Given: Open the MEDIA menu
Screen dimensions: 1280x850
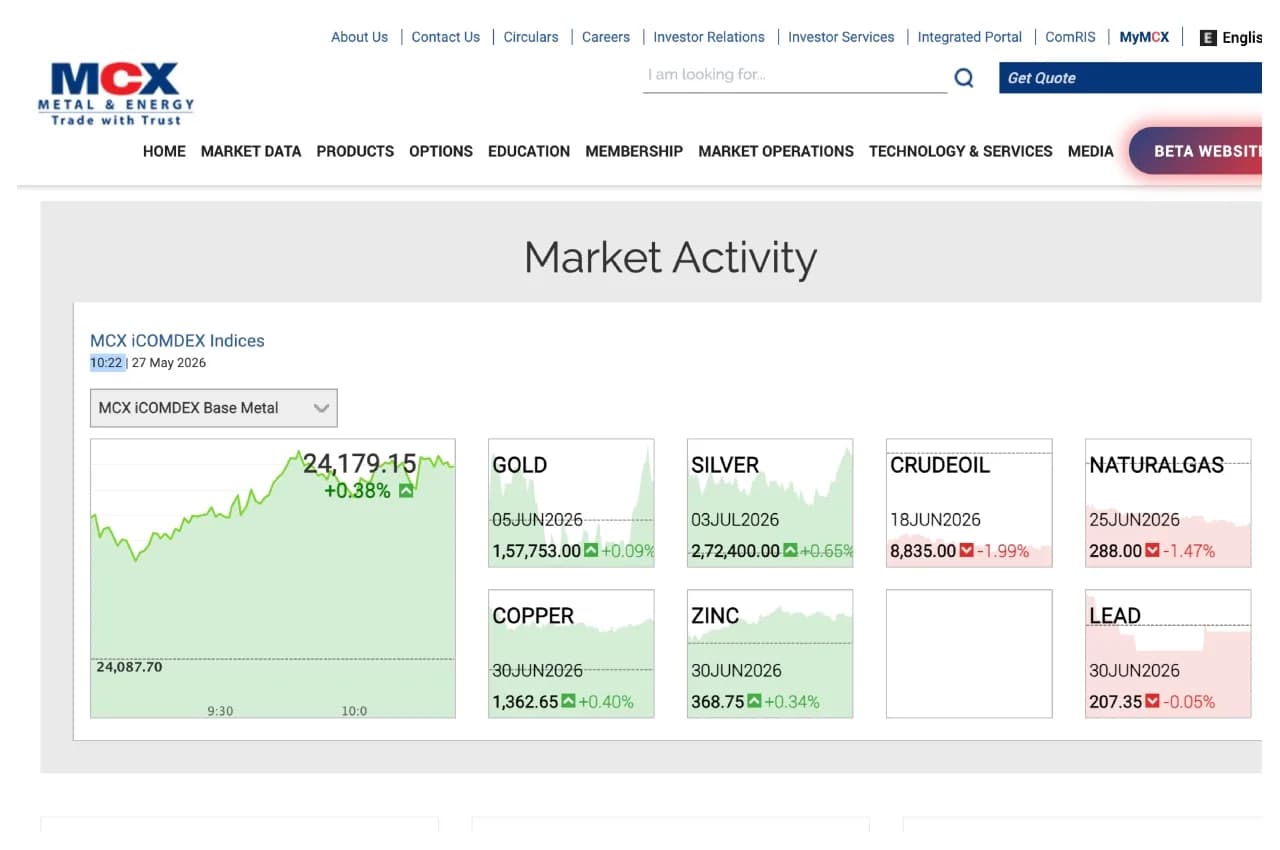Looking at the screenshot, I should click(x=1091, y=151).
